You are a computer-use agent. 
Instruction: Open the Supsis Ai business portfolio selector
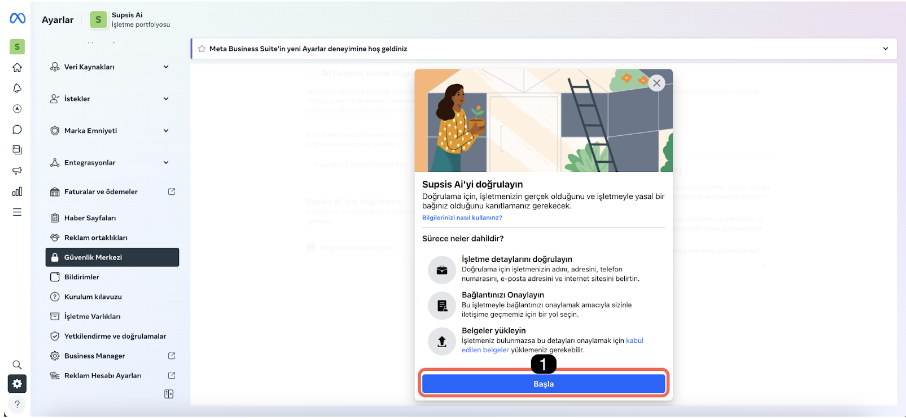click(131, 20)
